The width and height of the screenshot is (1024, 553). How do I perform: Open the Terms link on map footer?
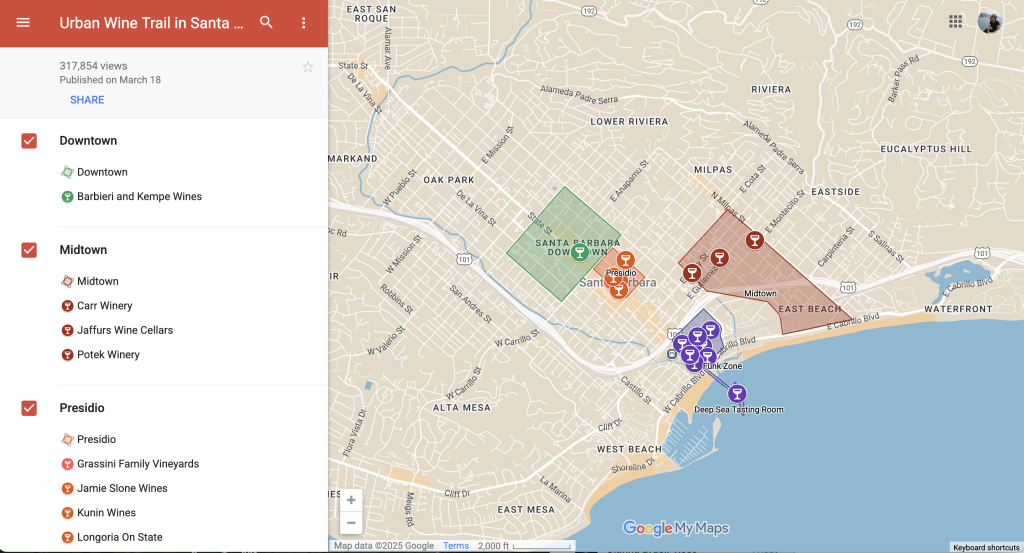coord(456,546)
